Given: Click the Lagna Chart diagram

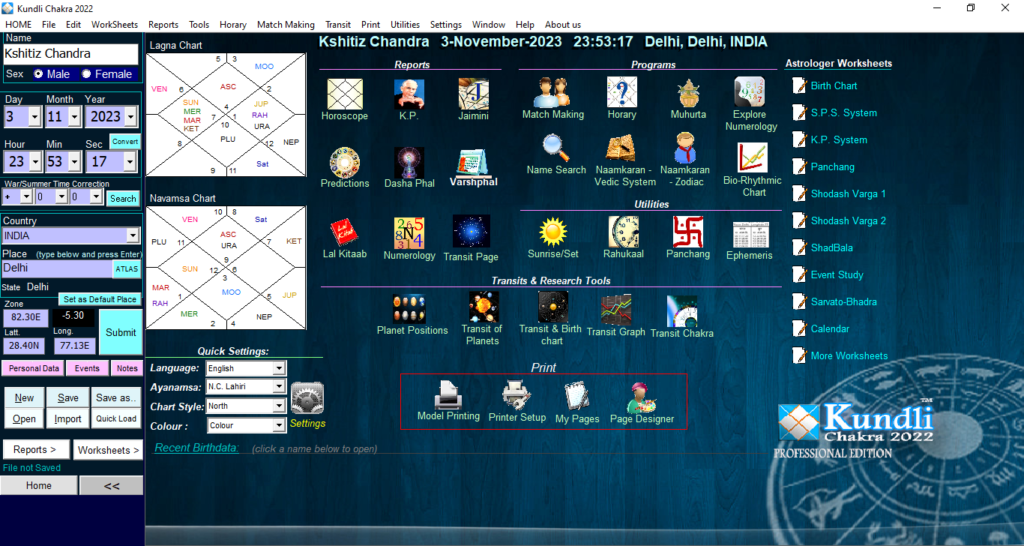Looking at the screenshot, I should coord(226,115).
